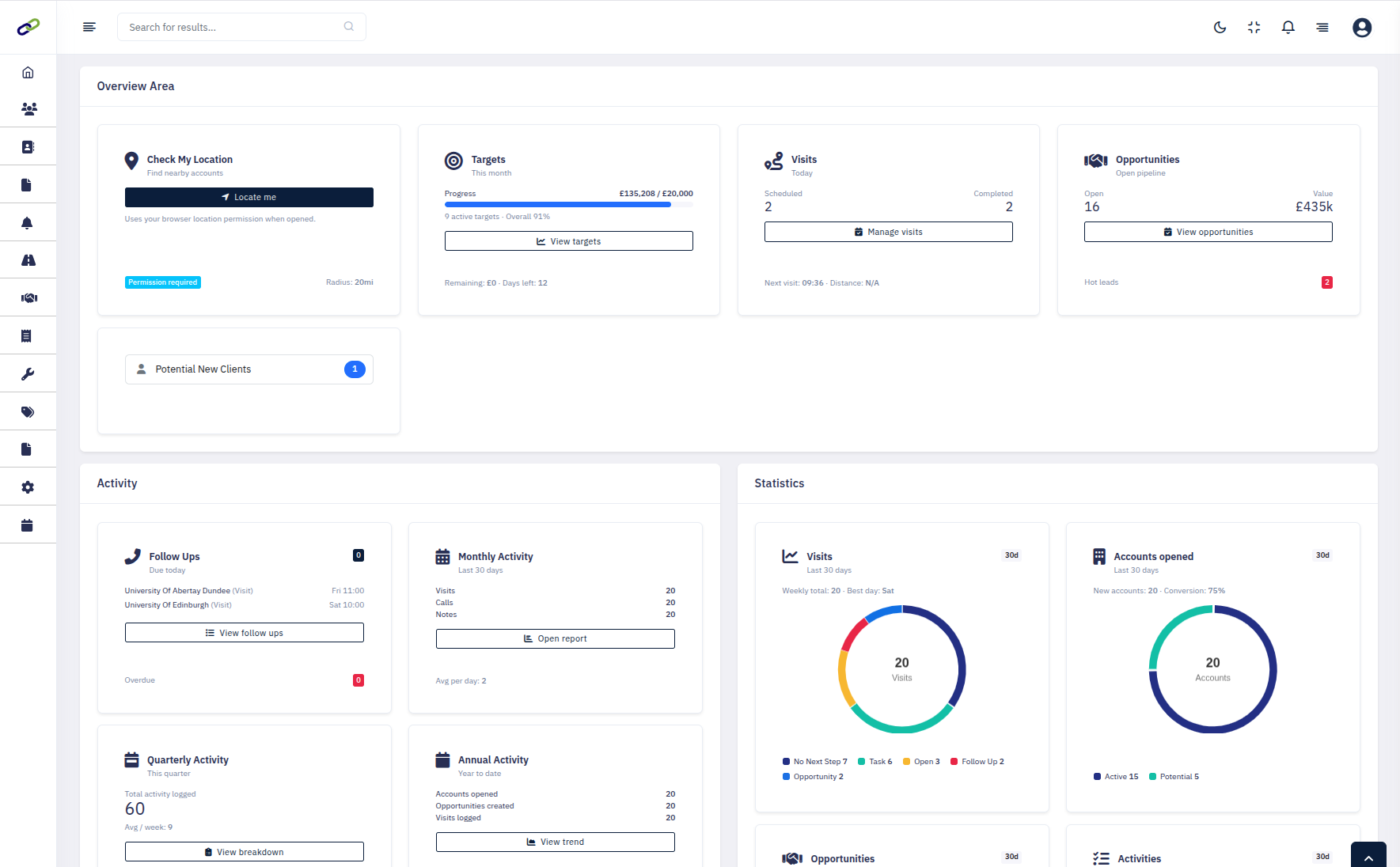Toggle Opportunity 2 legend item
Viewport: 1400px width, 867px height.
(814, 777)
